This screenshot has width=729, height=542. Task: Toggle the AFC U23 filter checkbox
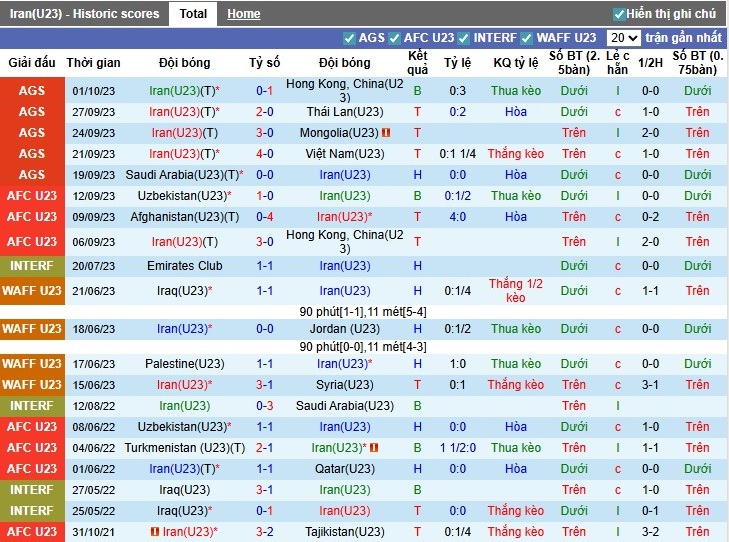[395, 38]
